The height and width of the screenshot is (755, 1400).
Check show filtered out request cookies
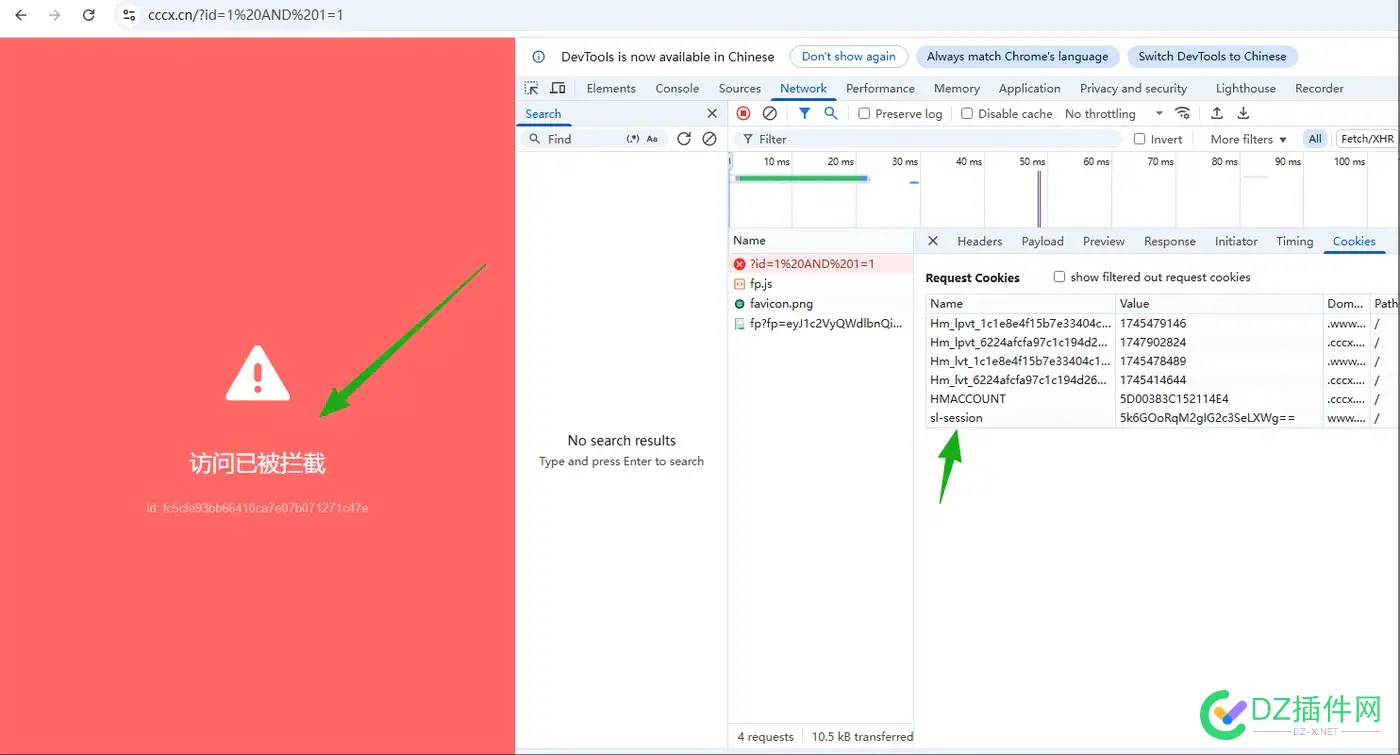[x=1059, y=277]
